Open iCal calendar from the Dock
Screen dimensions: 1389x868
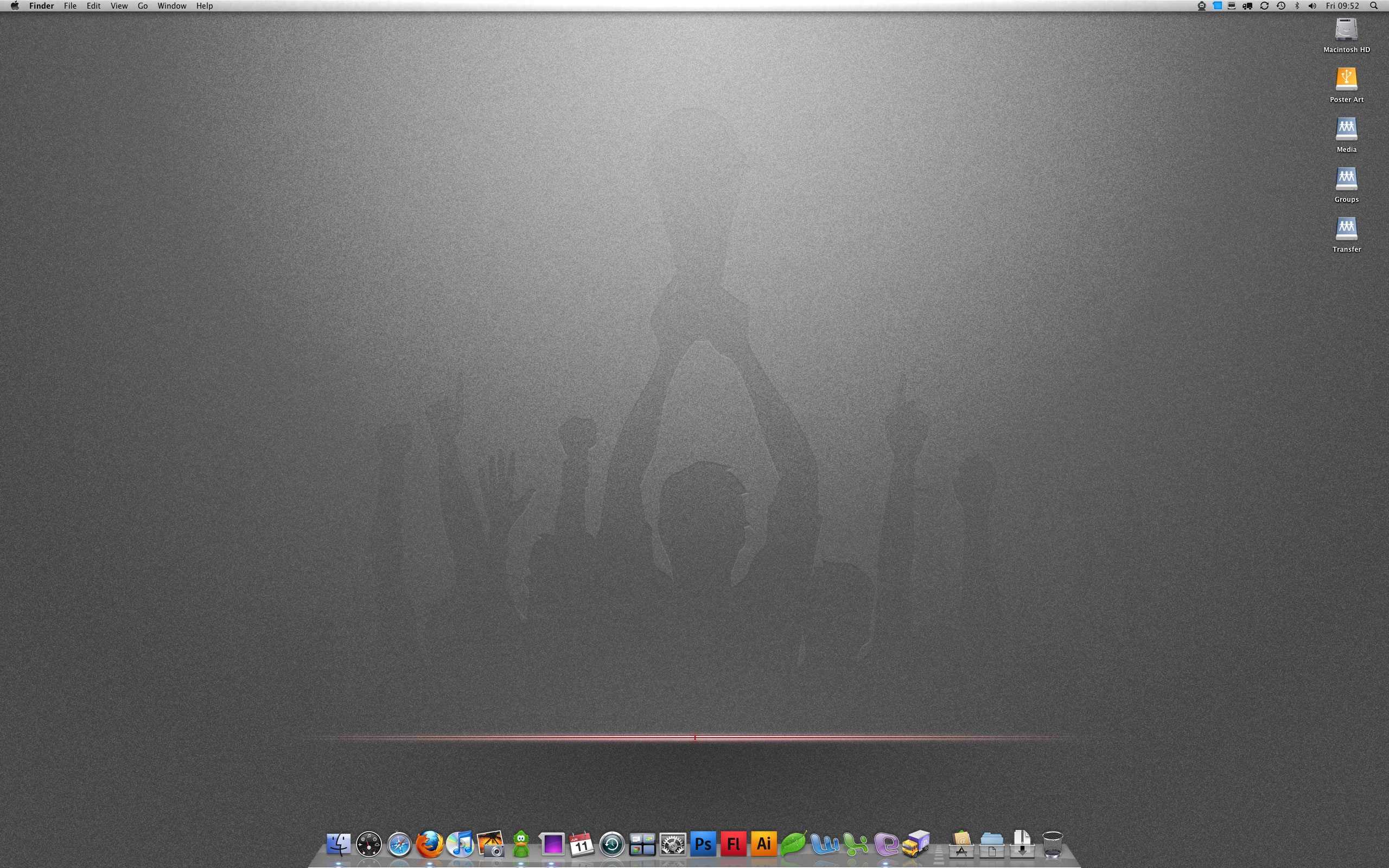(x=582, y=844)
